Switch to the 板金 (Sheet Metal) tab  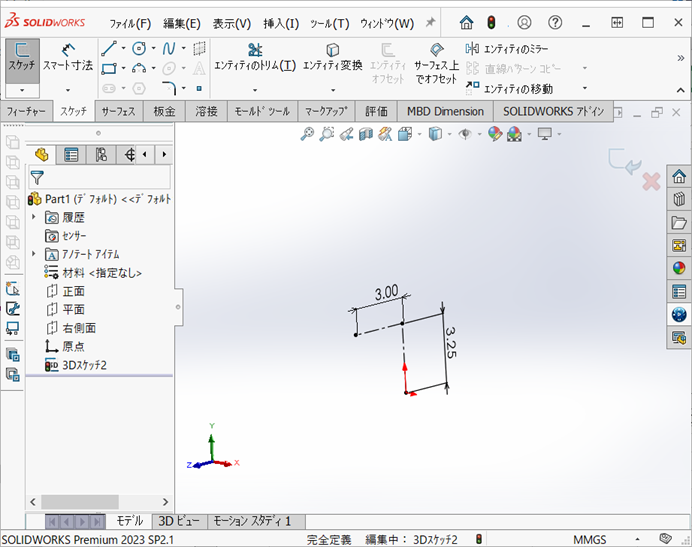[x=165, y=111]
